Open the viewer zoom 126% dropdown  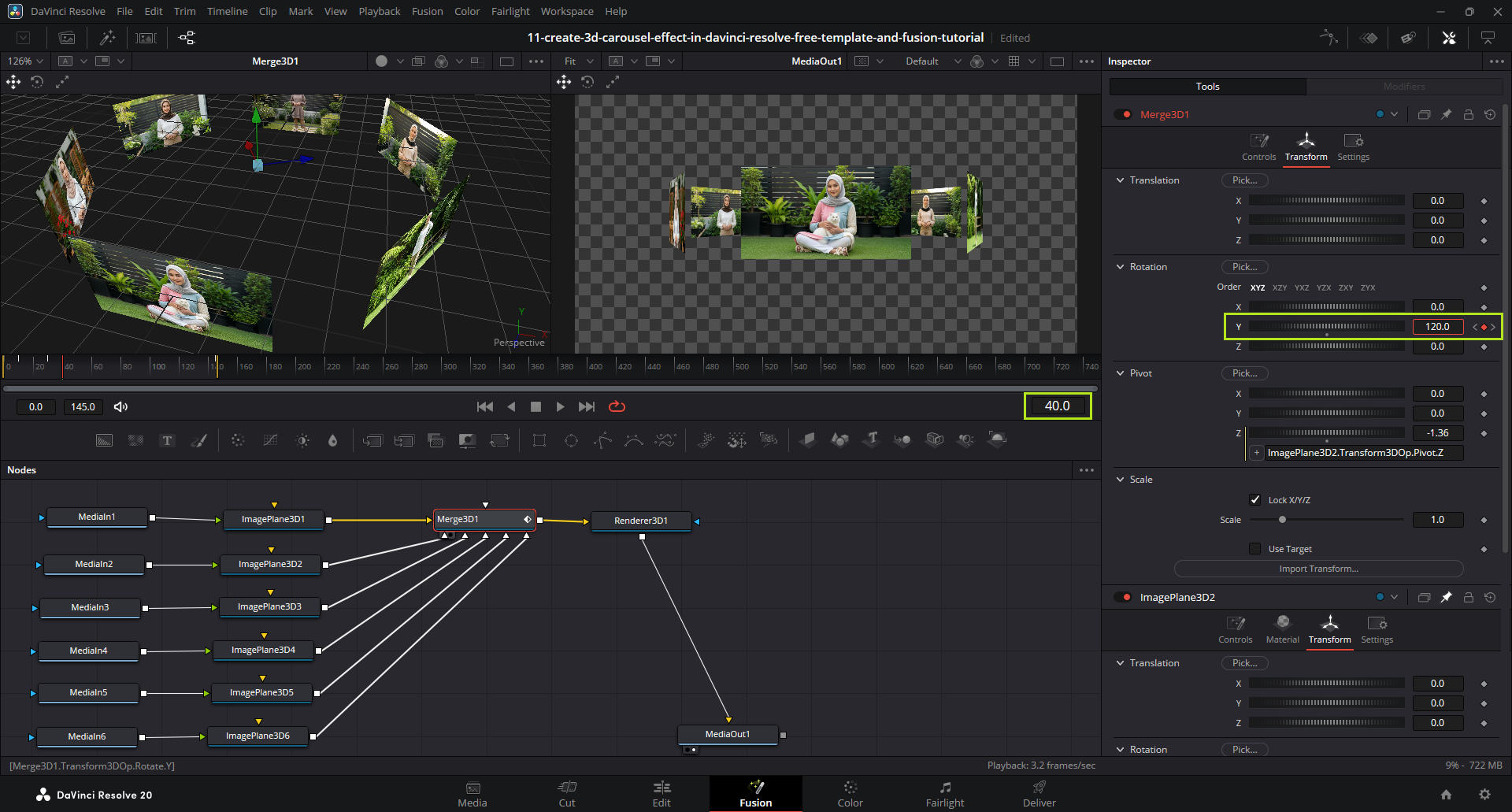pyautogui.click(x=25, y=61)
